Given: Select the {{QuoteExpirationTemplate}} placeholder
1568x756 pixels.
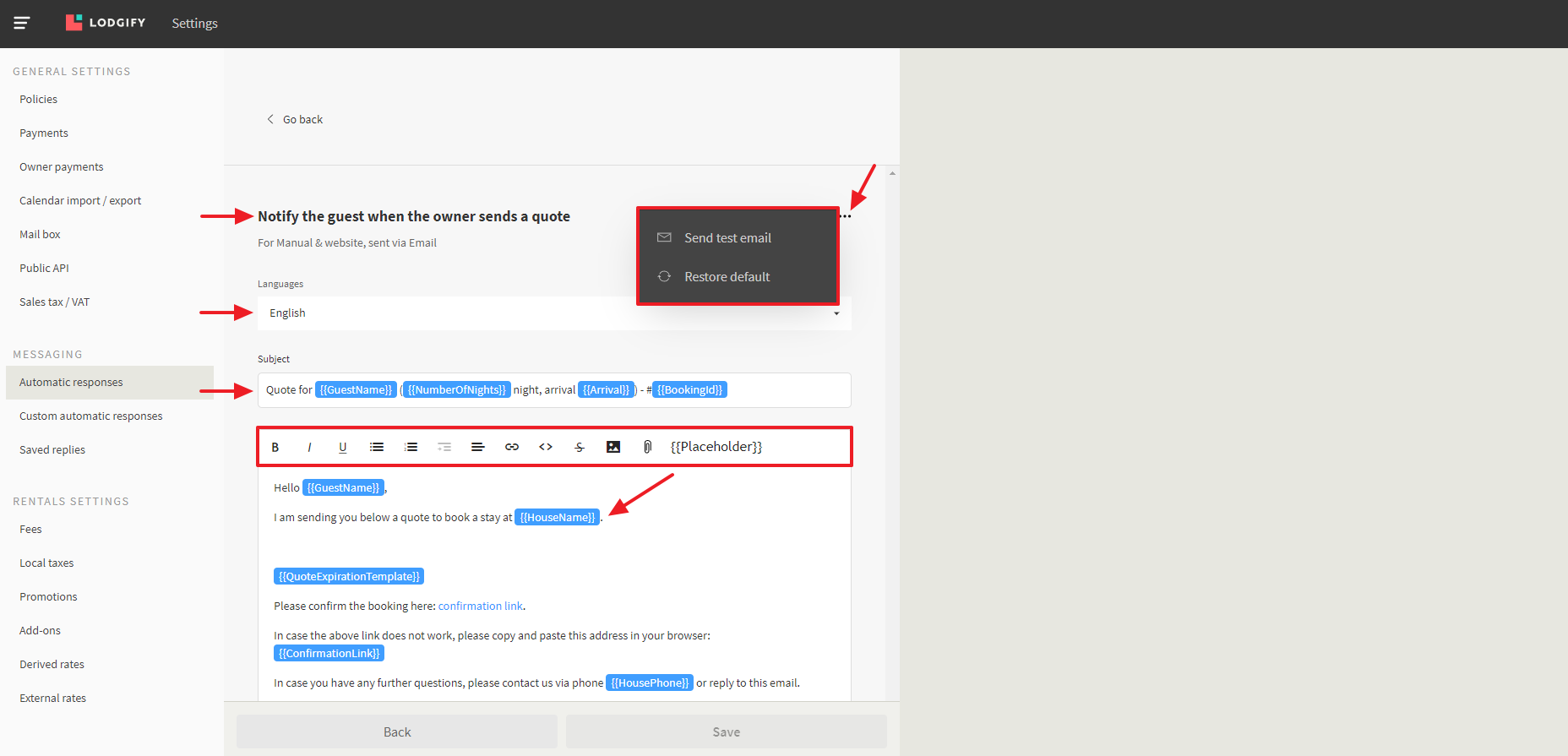Looking at the screenshot, I should click(349, 576).
